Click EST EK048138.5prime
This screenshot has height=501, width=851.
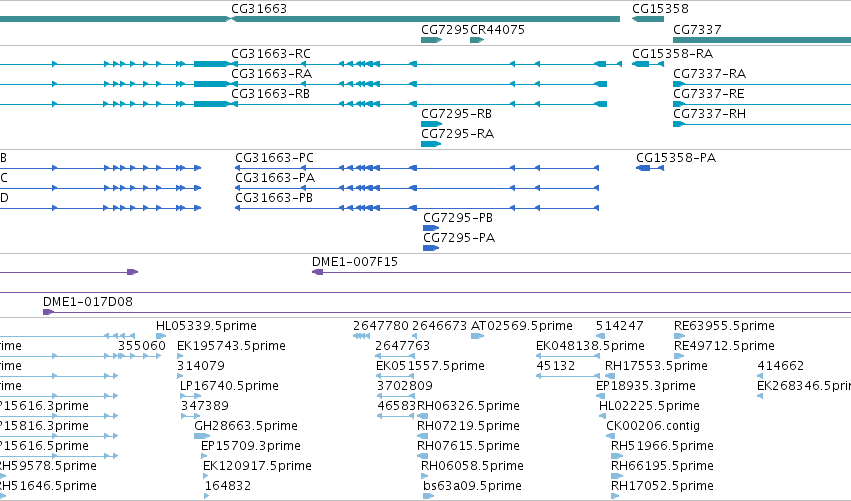pyautogui.click(x=590, y=346)
